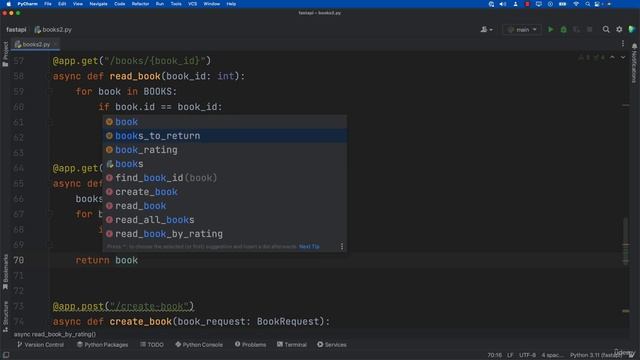The width and height of the screenshot is (640, 360).
Task: Fold the read_book loop at line 59
Action: (x=51, y=91)
